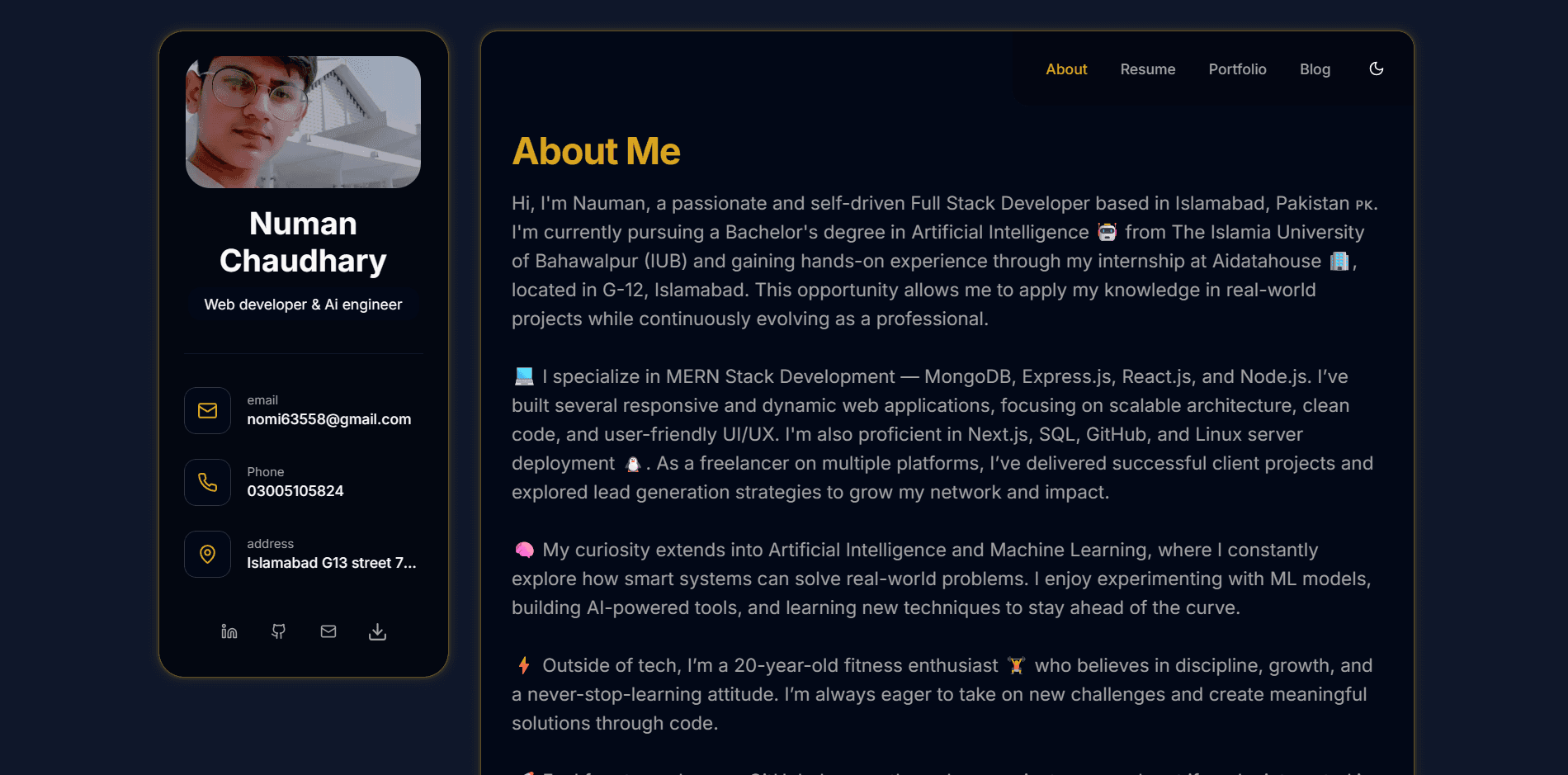The image size is (1568, 775).
Task: Switch to the Resume tab
Action: click(1148, 69)
